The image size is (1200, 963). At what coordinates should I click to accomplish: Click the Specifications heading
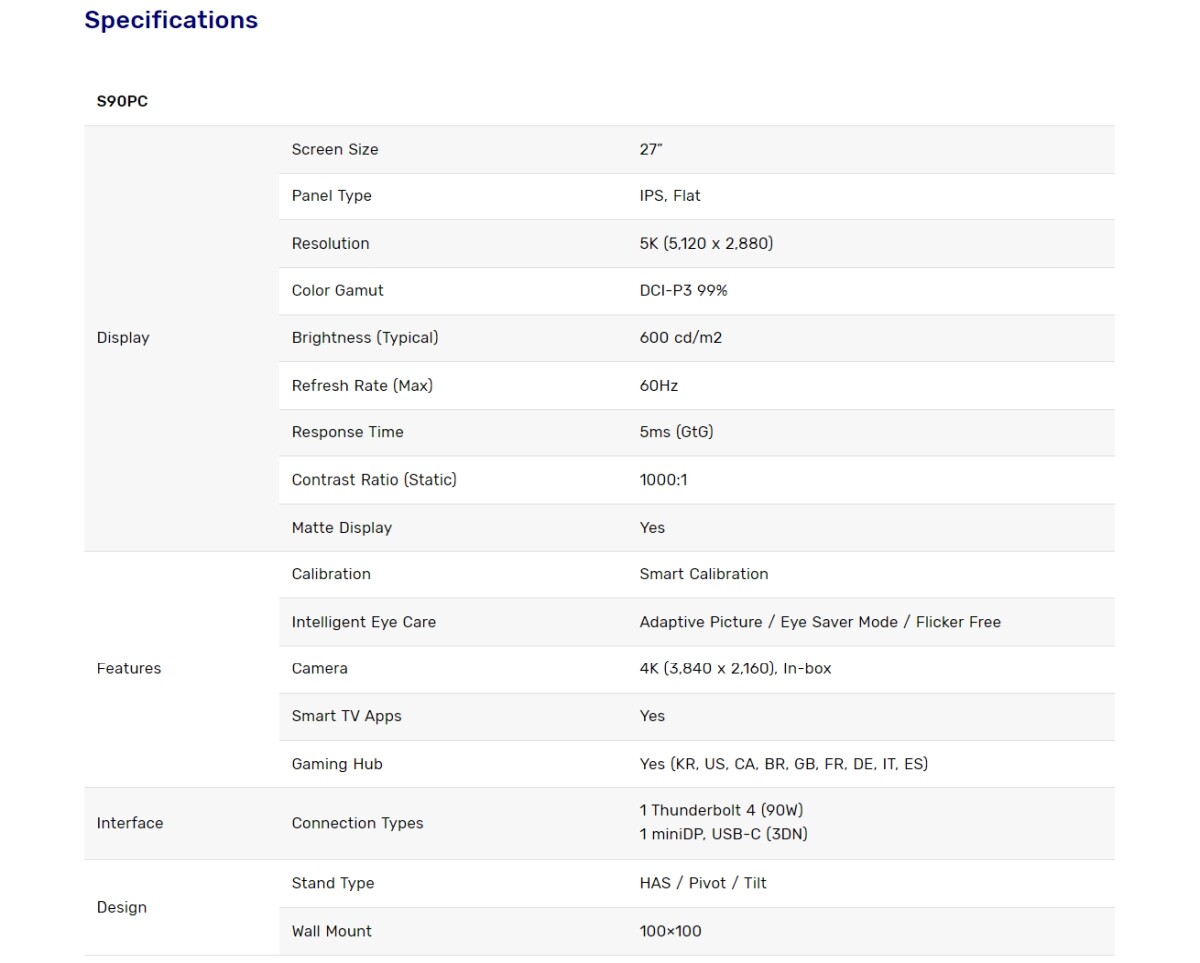coord(171,21)
